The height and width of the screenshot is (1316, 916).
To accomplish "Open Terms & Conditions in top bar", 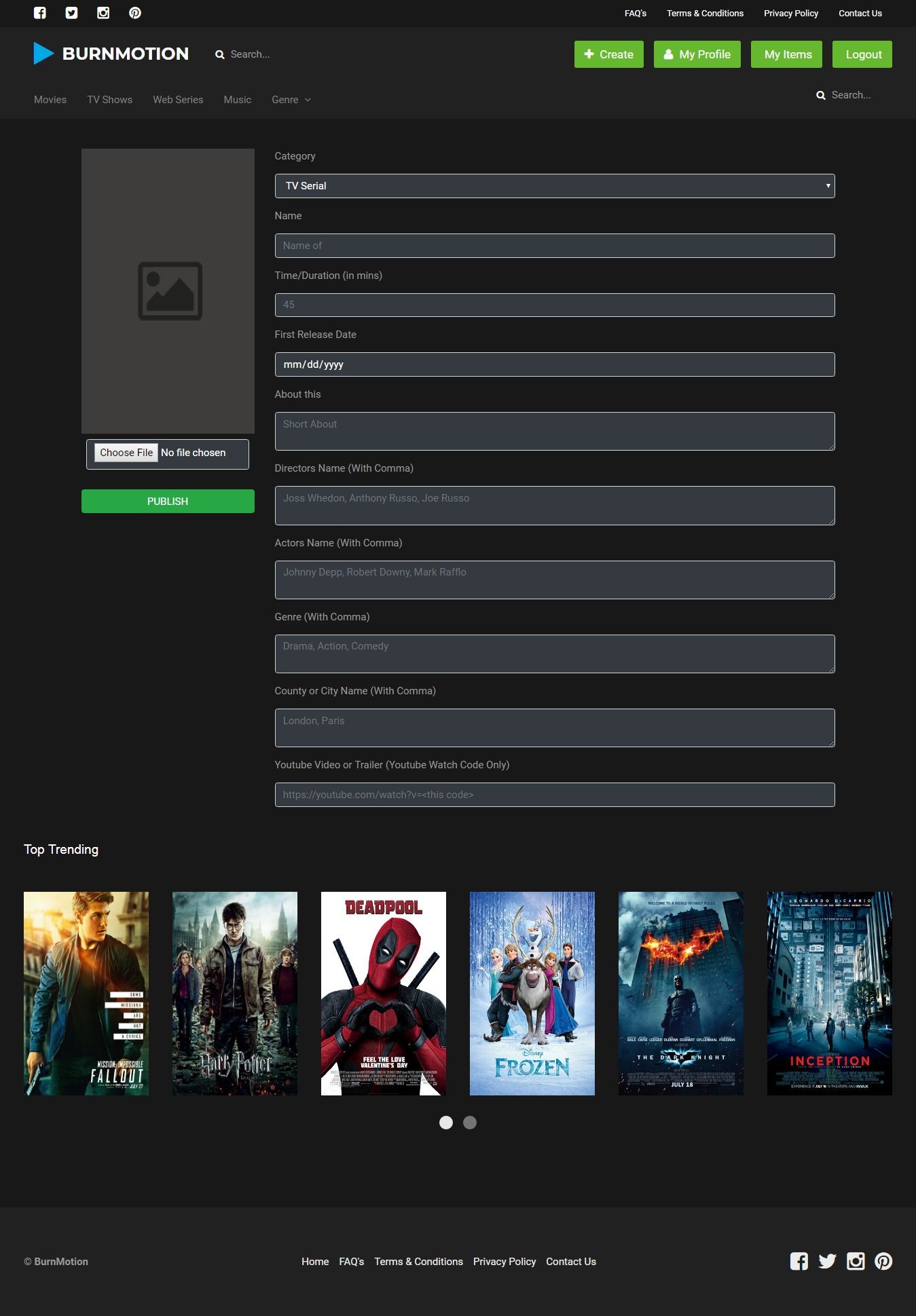I will [705, 14].
